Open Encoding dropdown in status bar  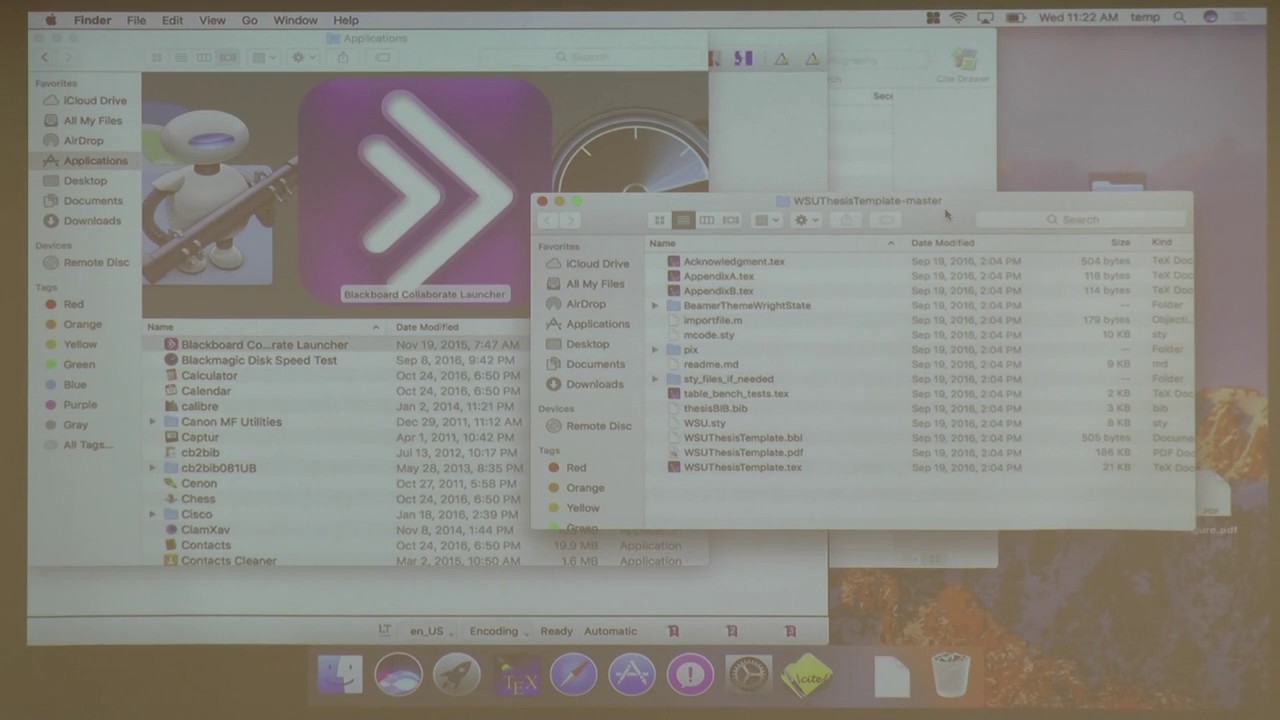pos(499,631)
